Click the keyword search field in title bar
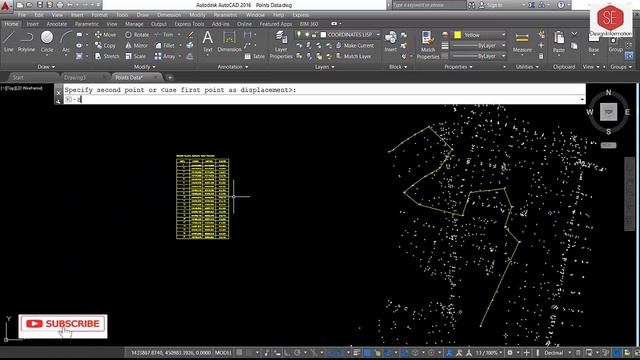This screenshot has height=360, width=640. point(429,5)
